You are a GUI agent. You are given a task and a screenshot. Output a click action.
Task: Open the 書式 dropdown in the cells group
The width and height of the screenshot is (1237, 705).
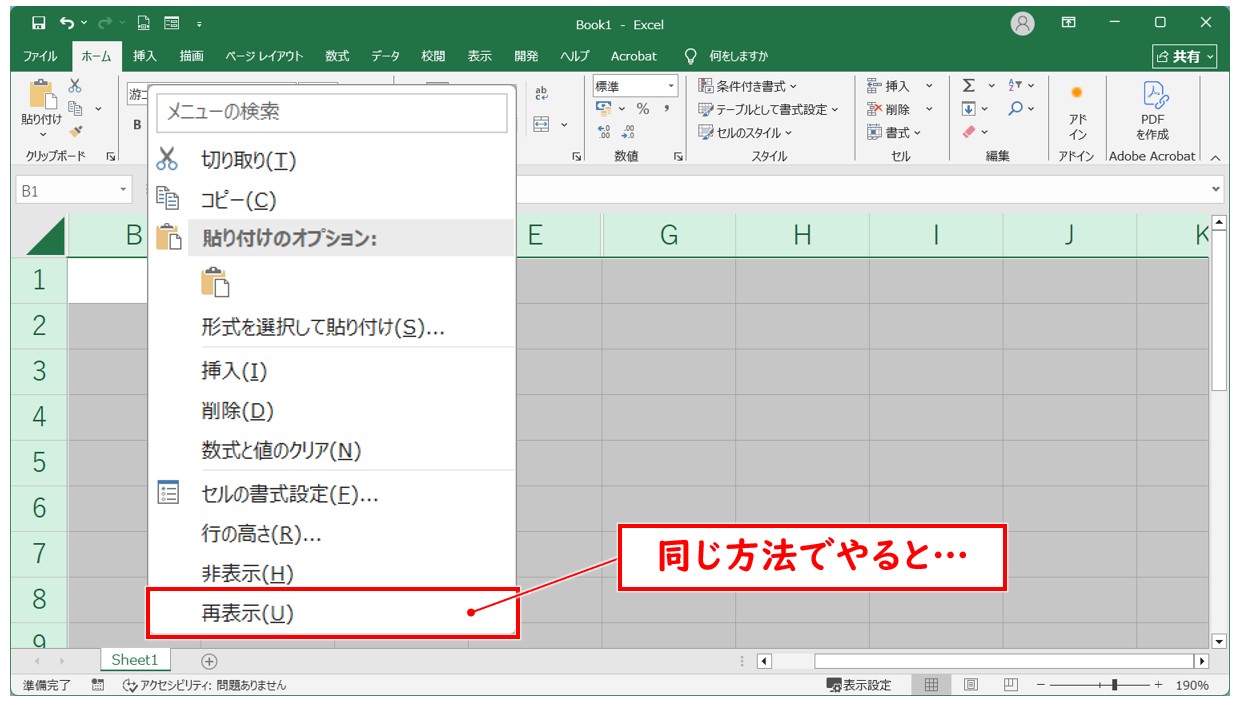pyautogui.click(x=894, y=132)
